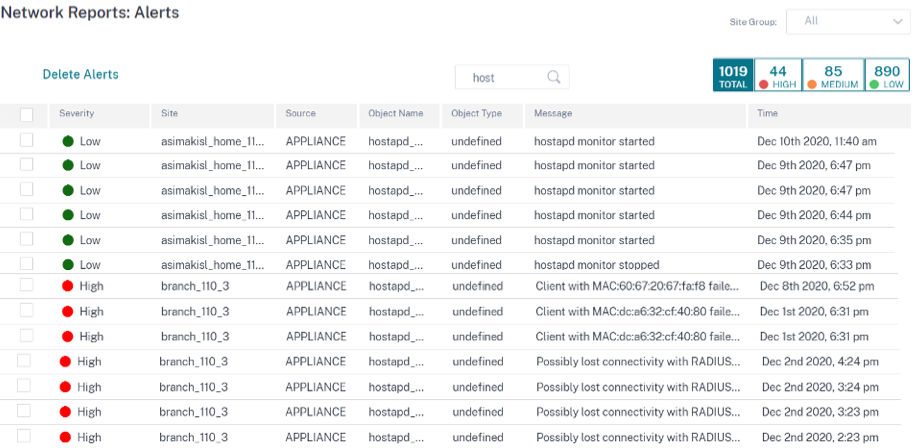Select time 'Dec 10th 2020, 11:40 am'
916x448 pixels.
(817, 141)
